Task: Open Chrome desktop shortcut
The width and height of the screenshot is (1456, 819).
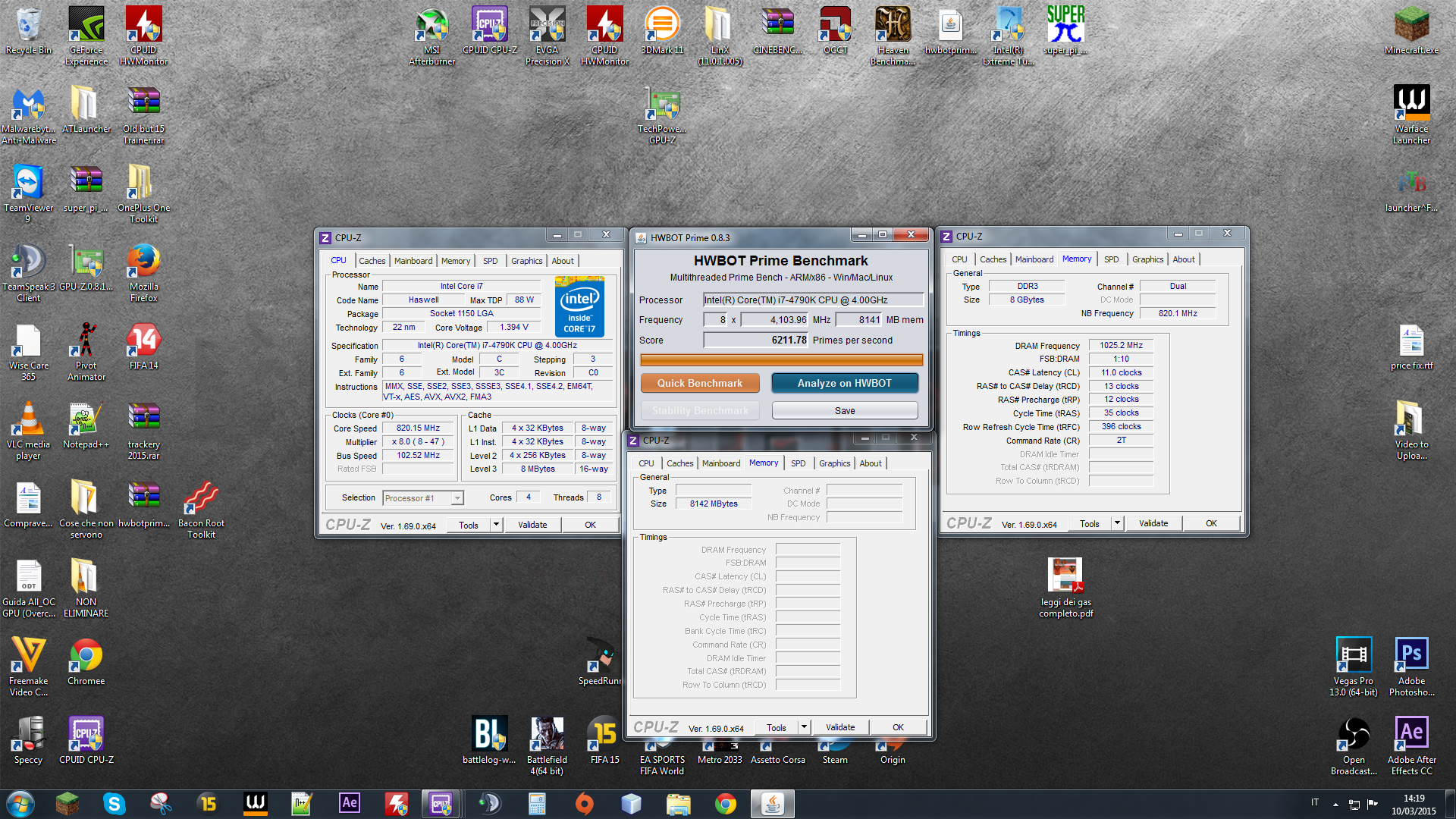Action: pos(86,662)
